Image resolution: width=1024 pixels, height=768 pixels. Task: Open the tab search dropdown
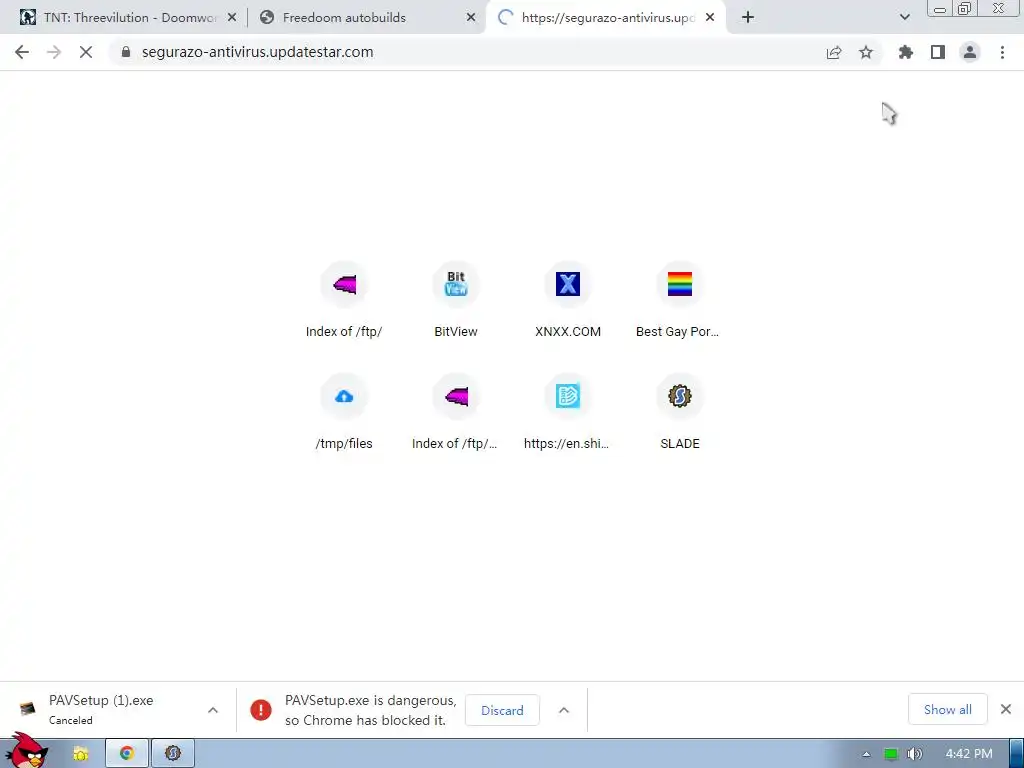904,18
